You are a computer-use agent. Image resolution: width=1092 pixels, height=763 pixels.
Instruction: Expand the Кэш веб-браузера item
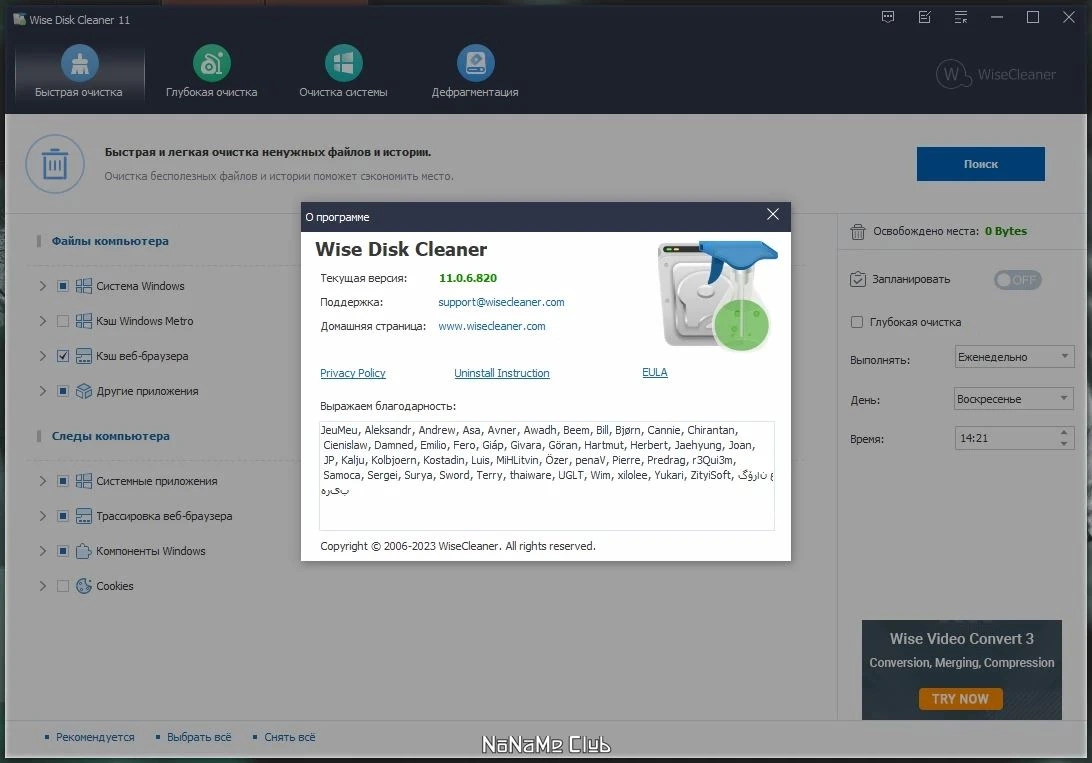click(42, 356)
